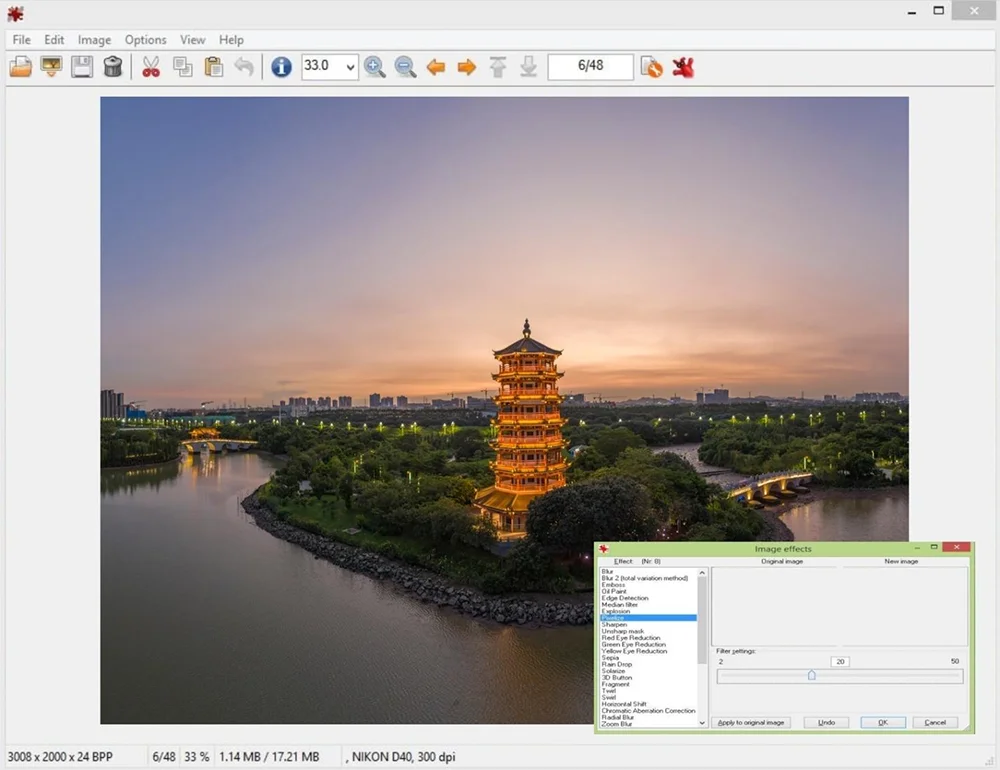Zoom in using the magnifier plus icon

375,67
